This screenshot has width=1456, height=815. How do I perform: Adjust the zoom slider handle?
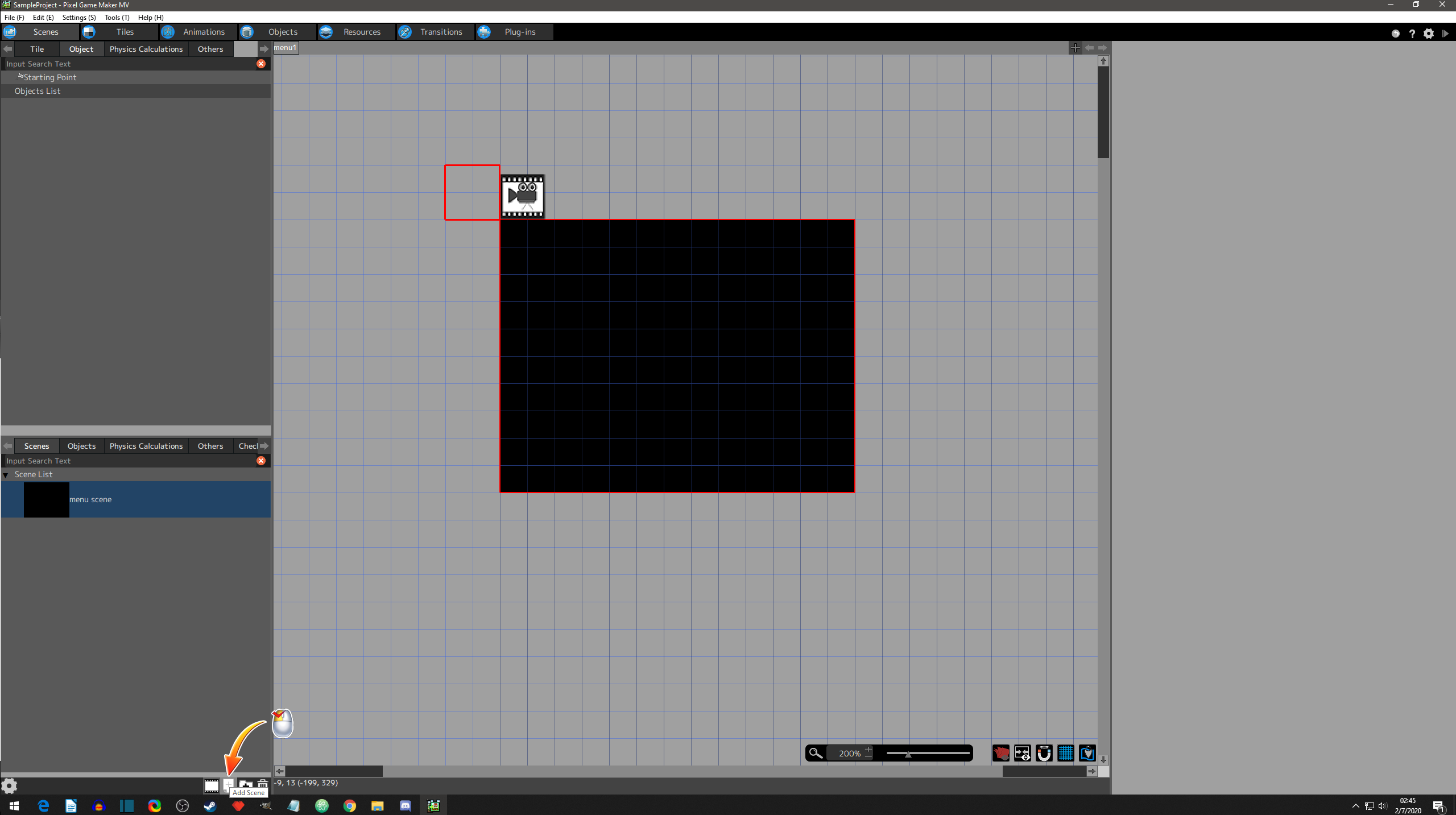(x=908, y=754)
